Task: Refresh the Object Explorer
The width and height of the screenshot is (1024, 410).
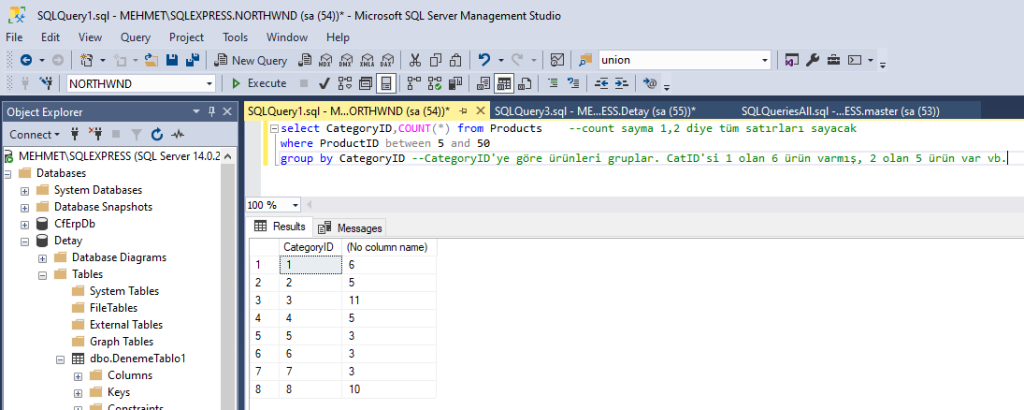Action: pos(157,134)
